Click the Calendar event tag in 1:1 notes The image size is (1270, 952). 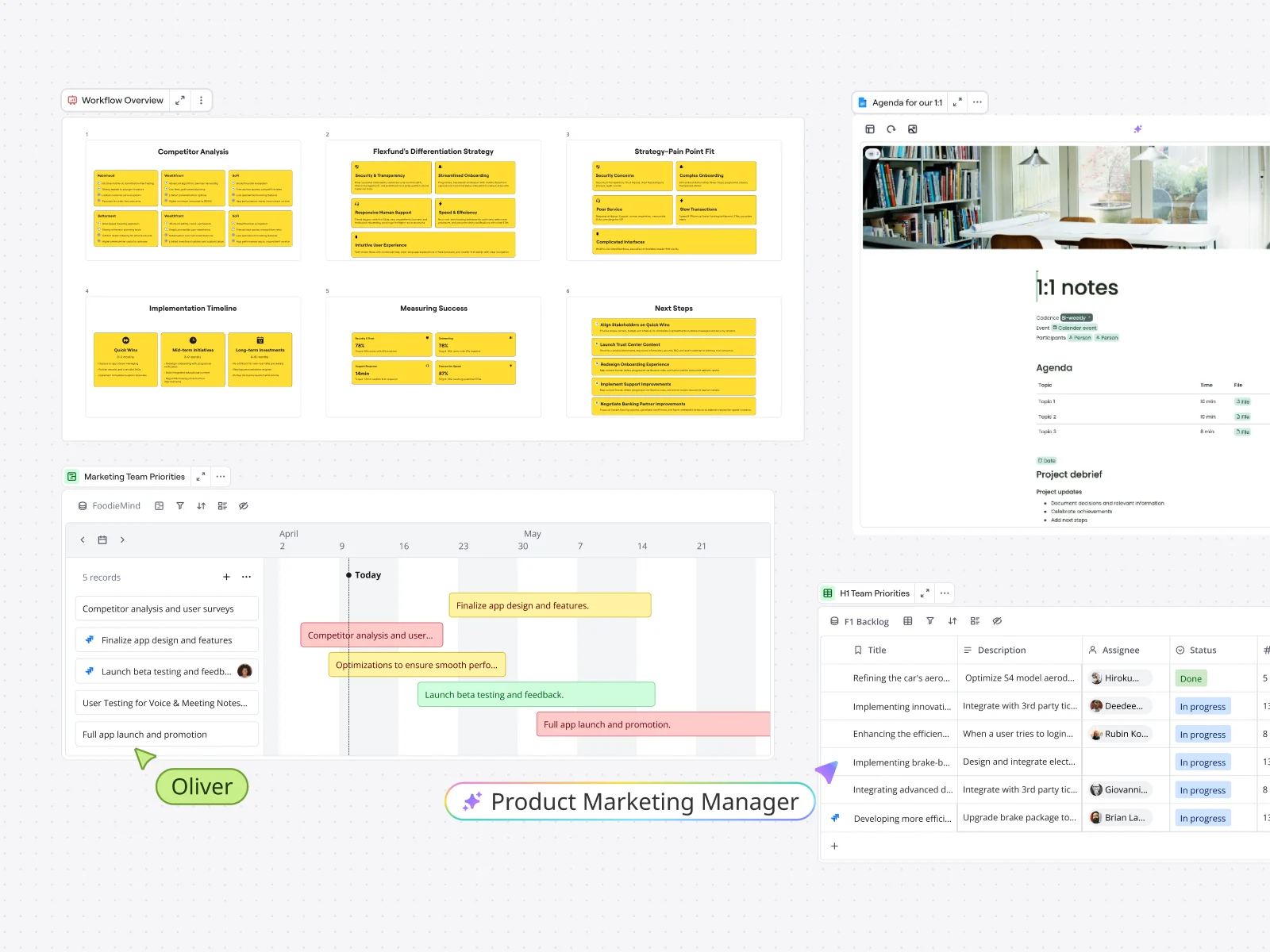[1075, 328]
